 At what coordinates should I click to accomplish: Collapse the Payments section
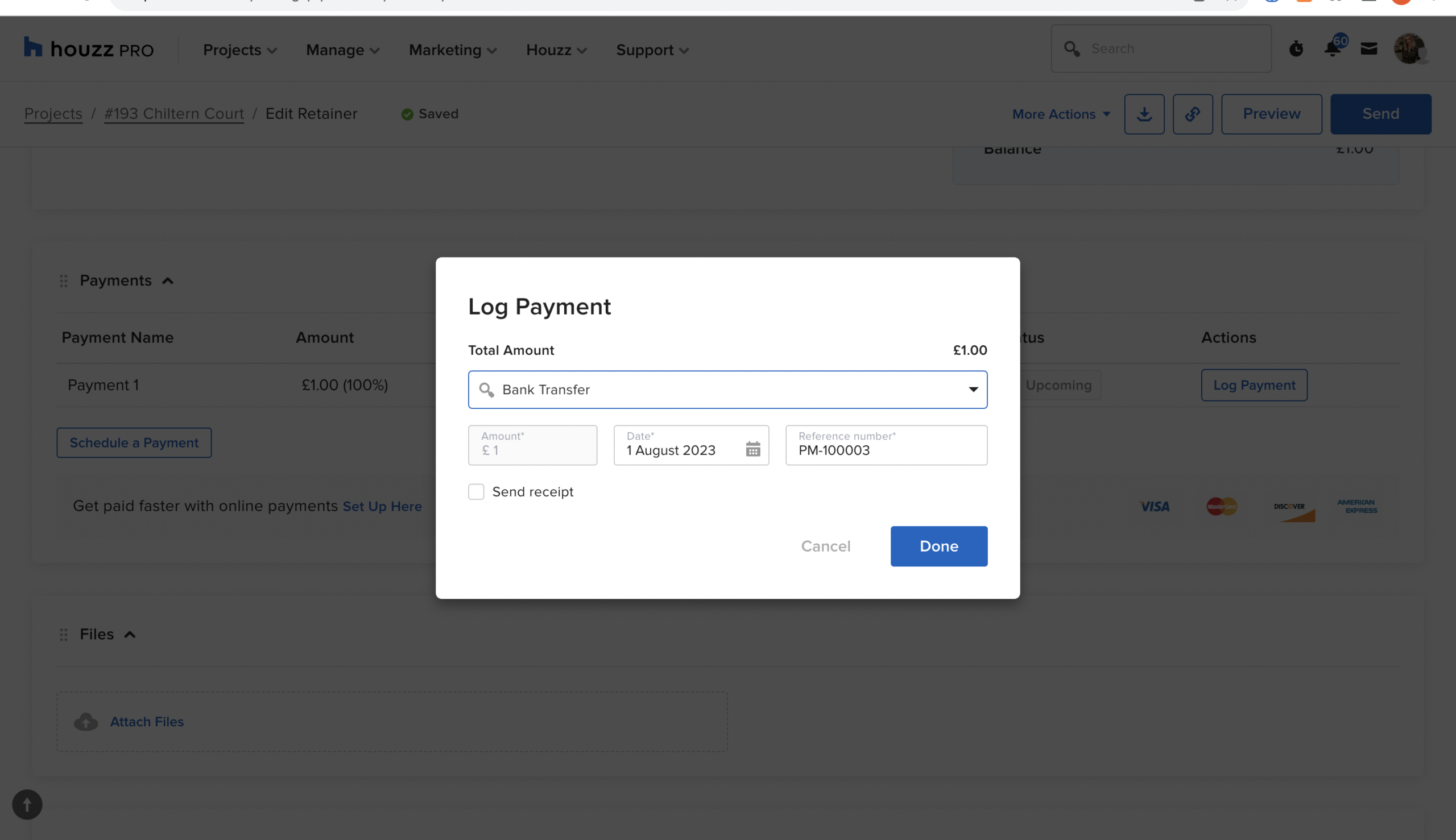coord(168,281)
